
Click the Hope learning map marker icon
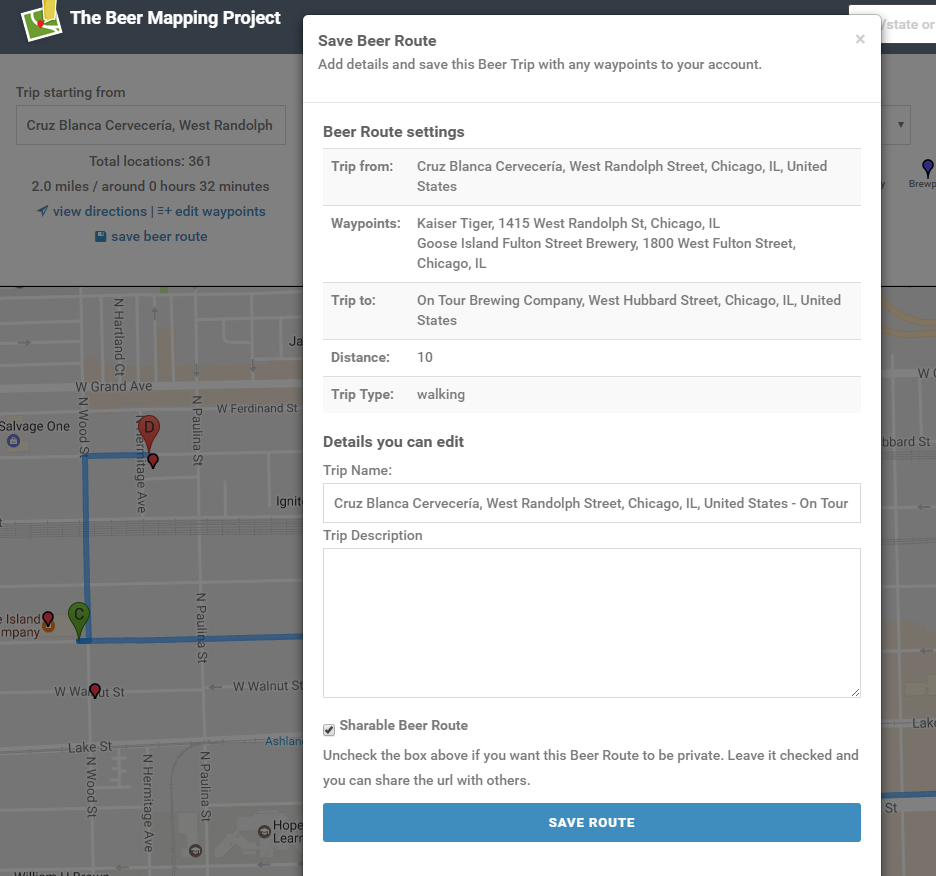pos(264,831)
